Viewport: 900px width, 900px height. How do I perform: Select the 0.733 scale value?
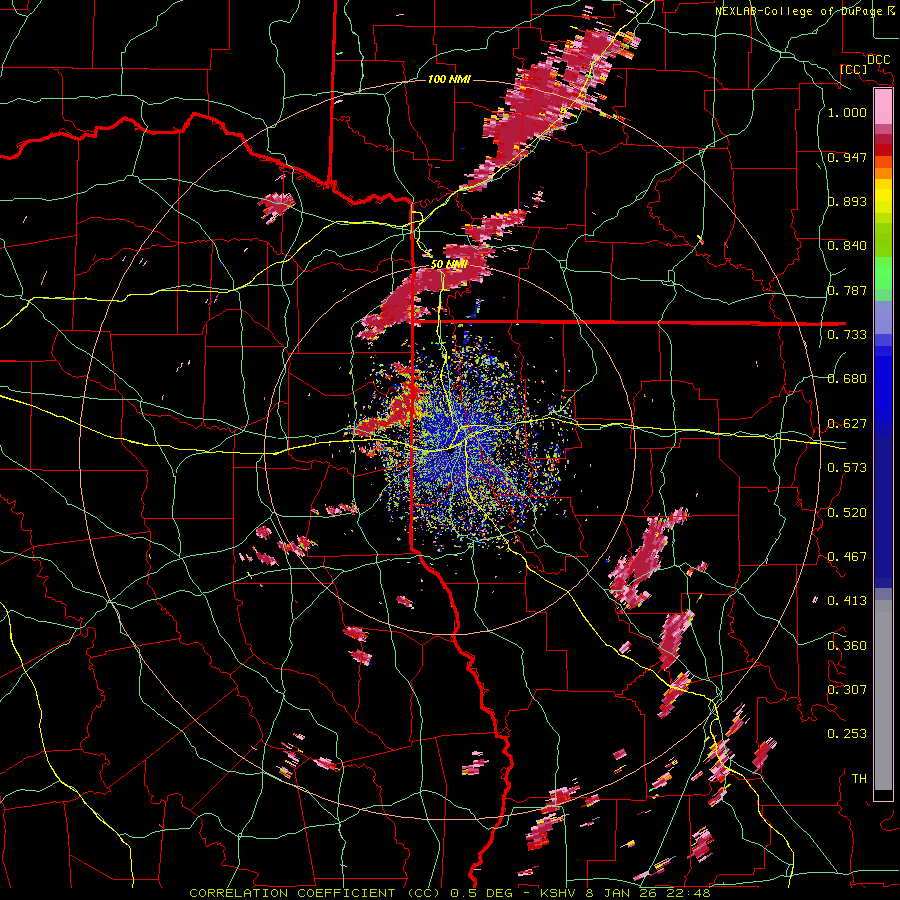(x=847, y=335)
